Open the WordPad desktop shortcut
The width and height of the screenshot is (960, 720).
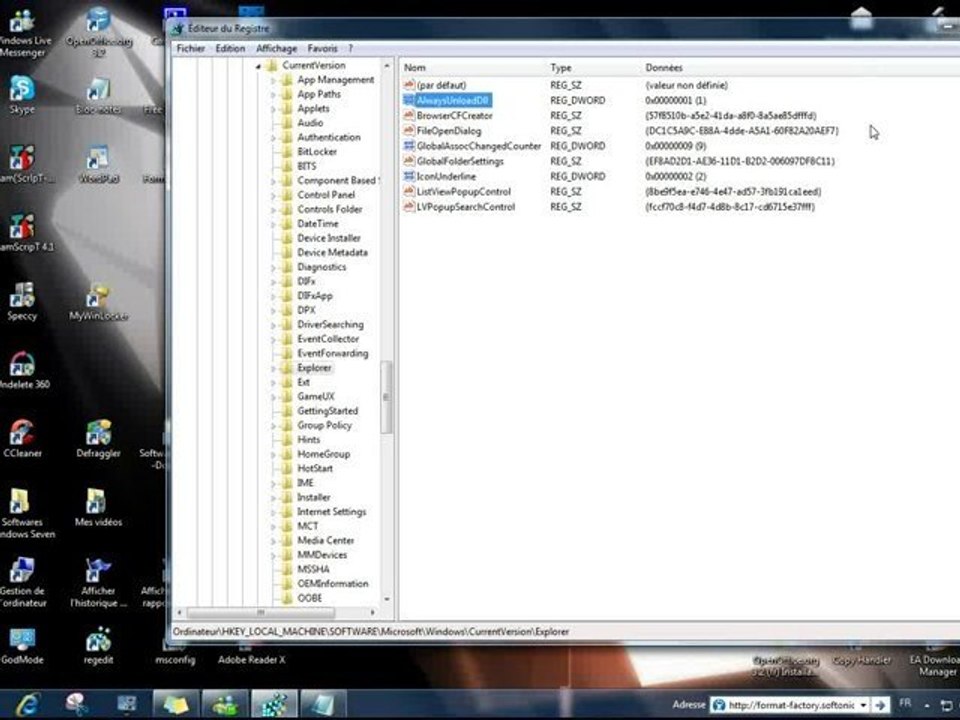98,165
